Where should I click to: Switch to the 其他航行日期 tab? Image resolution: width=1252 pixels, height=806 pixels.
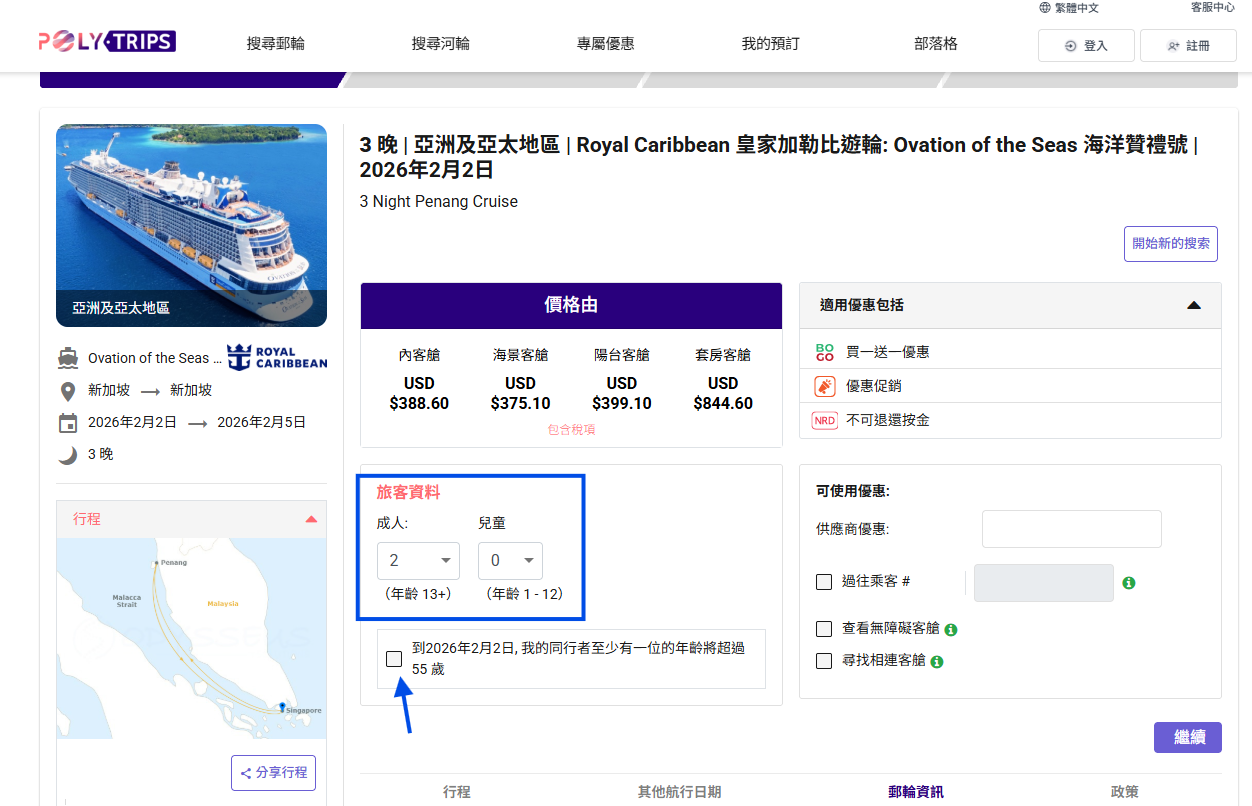click(x=679, y=791)
